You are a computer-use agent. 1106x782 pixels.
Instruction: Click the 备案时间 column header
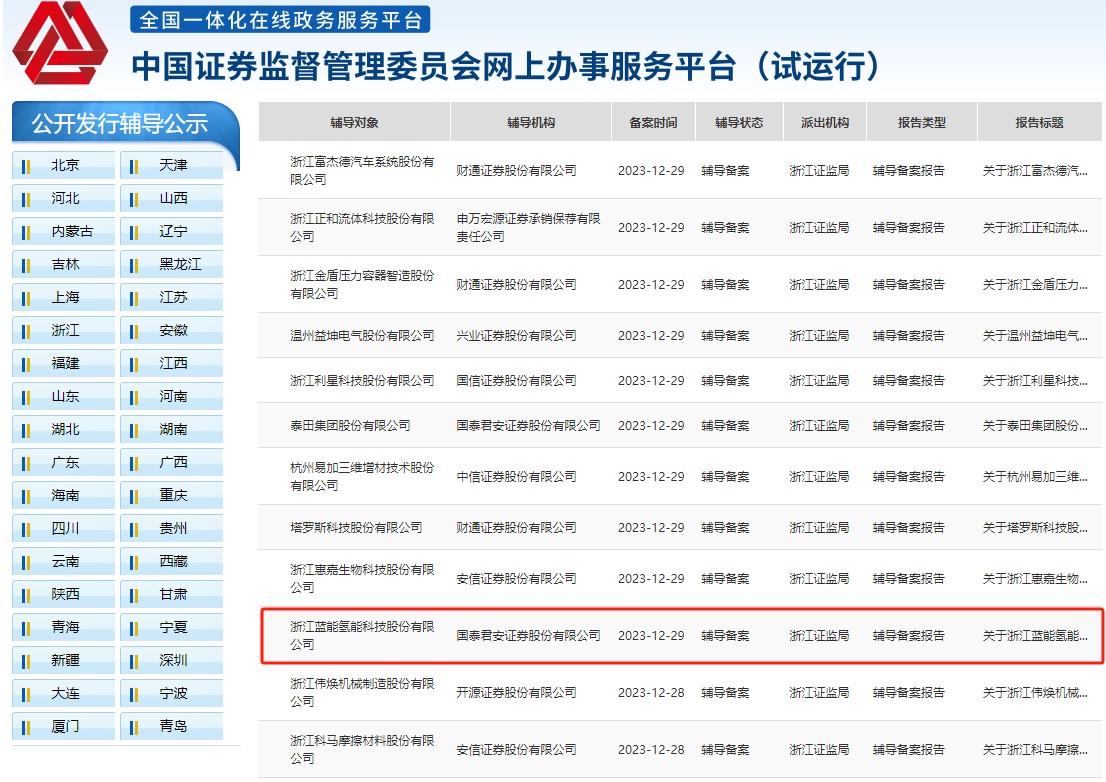[653, 122]
